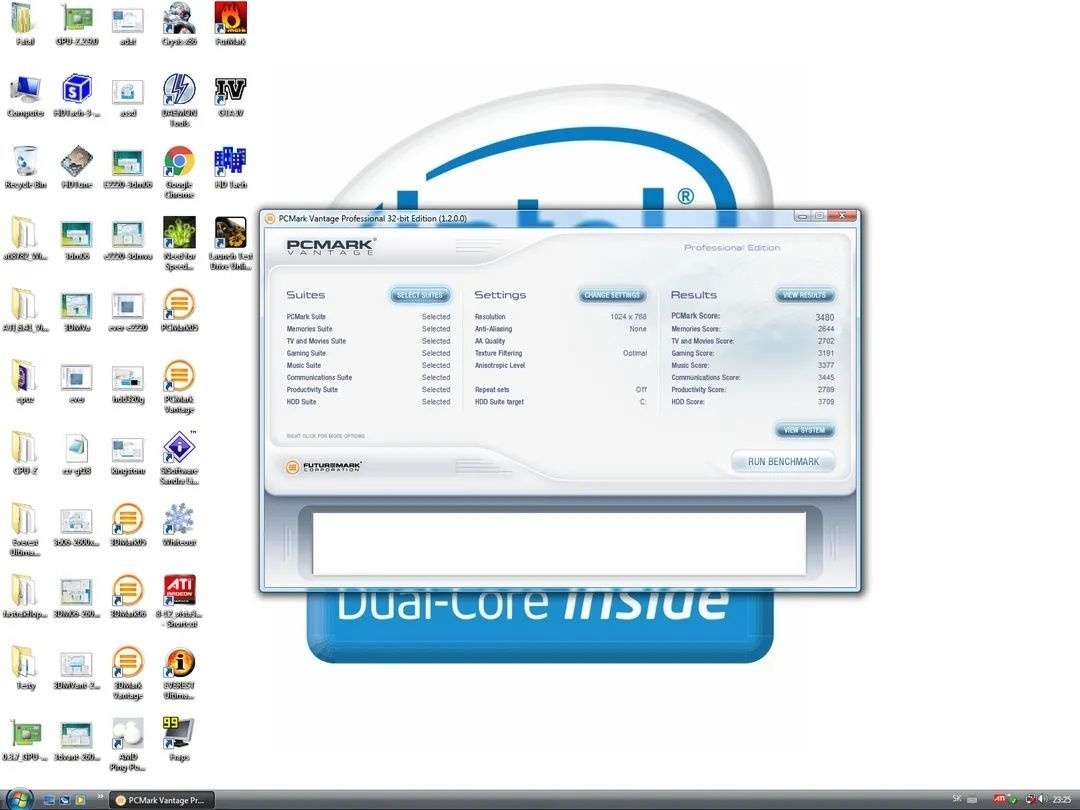
Task: Open the SiSoftware Sandra desktop shortcut
Action: 179,458
